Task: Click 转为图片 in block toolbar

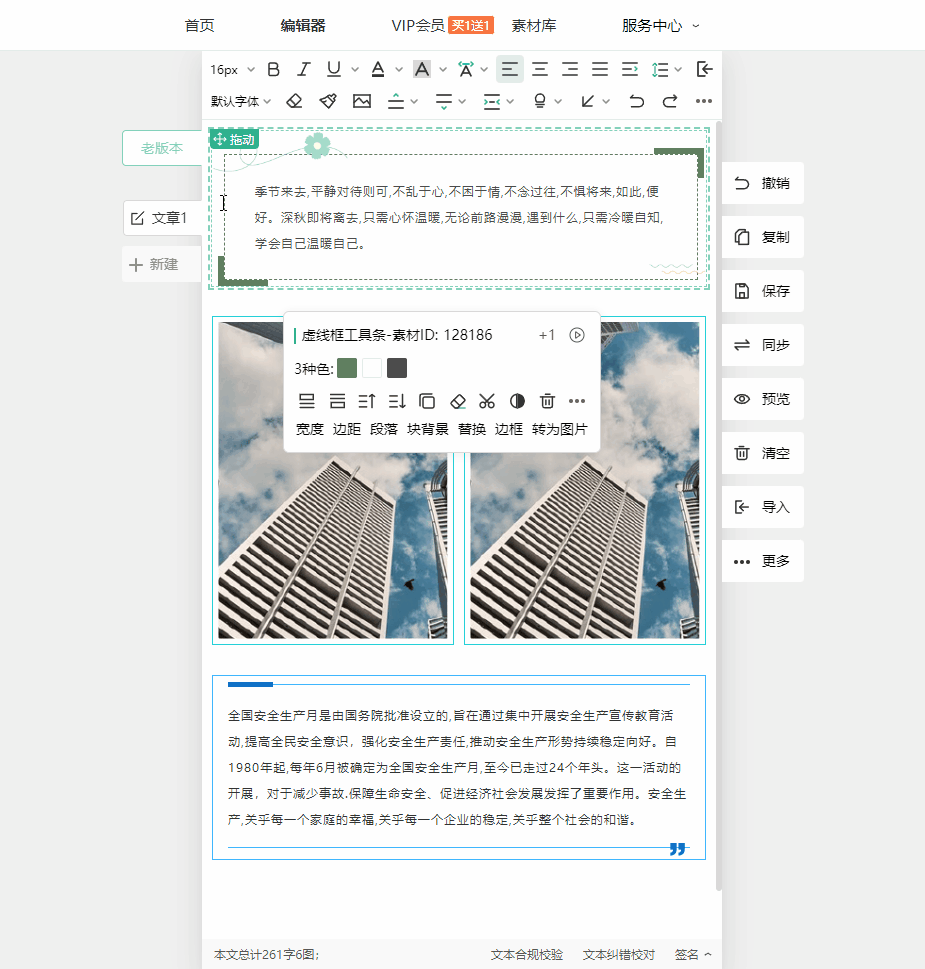Action: tap(560, 429)
